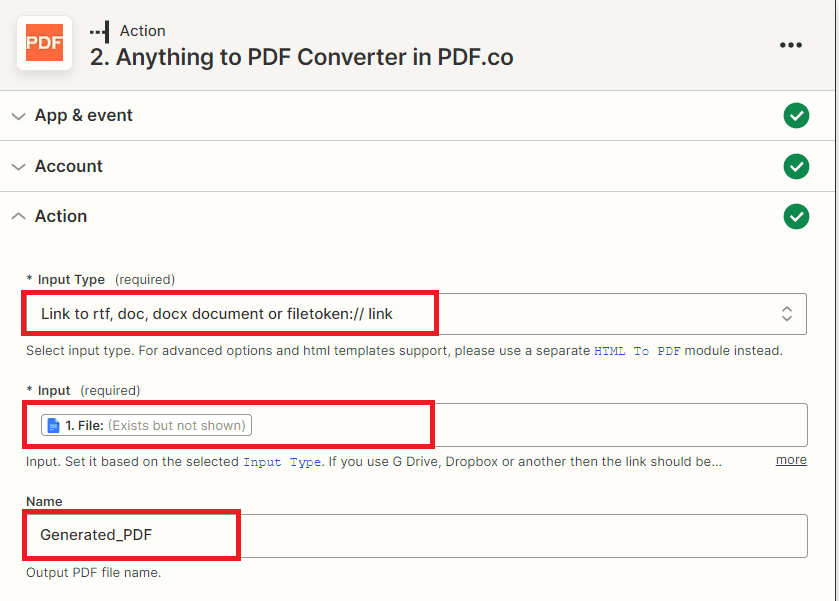This screenshot has width=839, height=601.
Task: Expand the Account section chevron
Action: pyautogui.click(x=18, y=166)
